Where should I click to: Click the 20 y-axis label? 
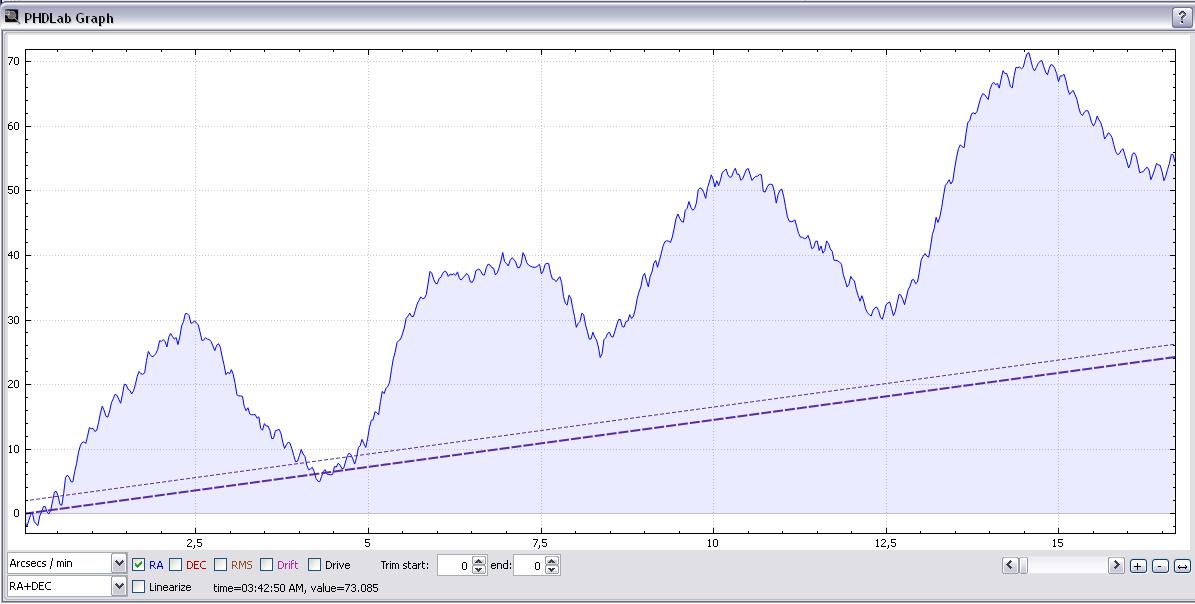pyautogui.click(x=14, y=385)
